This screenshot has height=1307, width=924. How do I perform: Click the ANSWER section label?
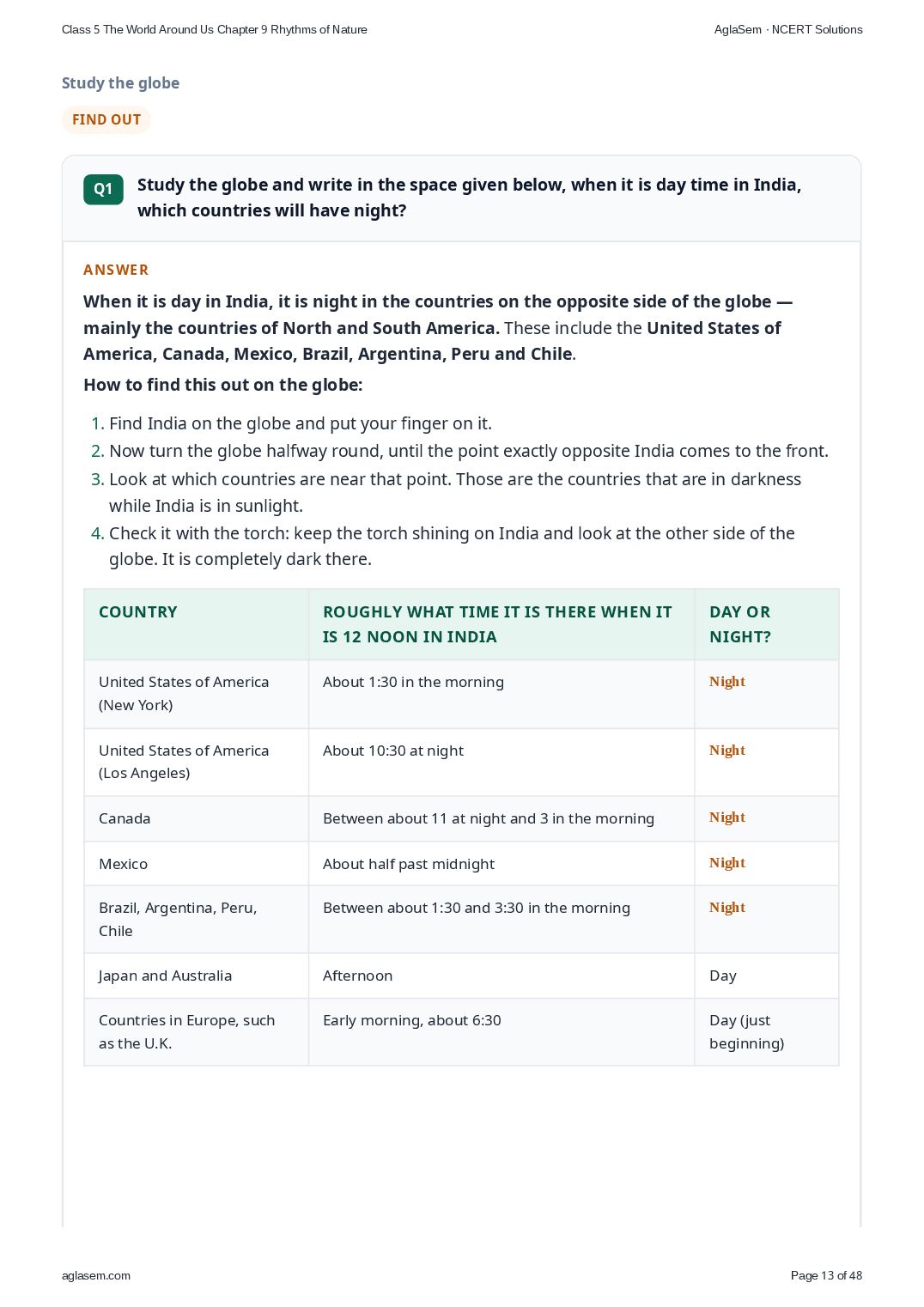tap(116, 270)
